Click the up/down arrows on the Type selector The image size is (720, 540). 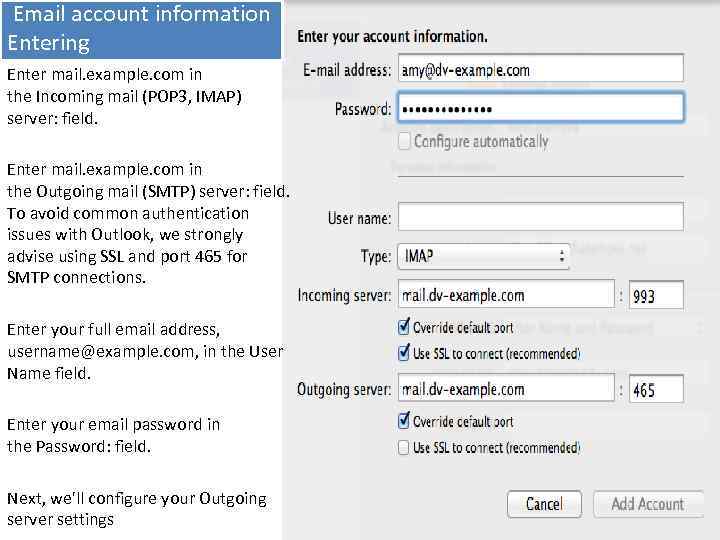[561, 256]
